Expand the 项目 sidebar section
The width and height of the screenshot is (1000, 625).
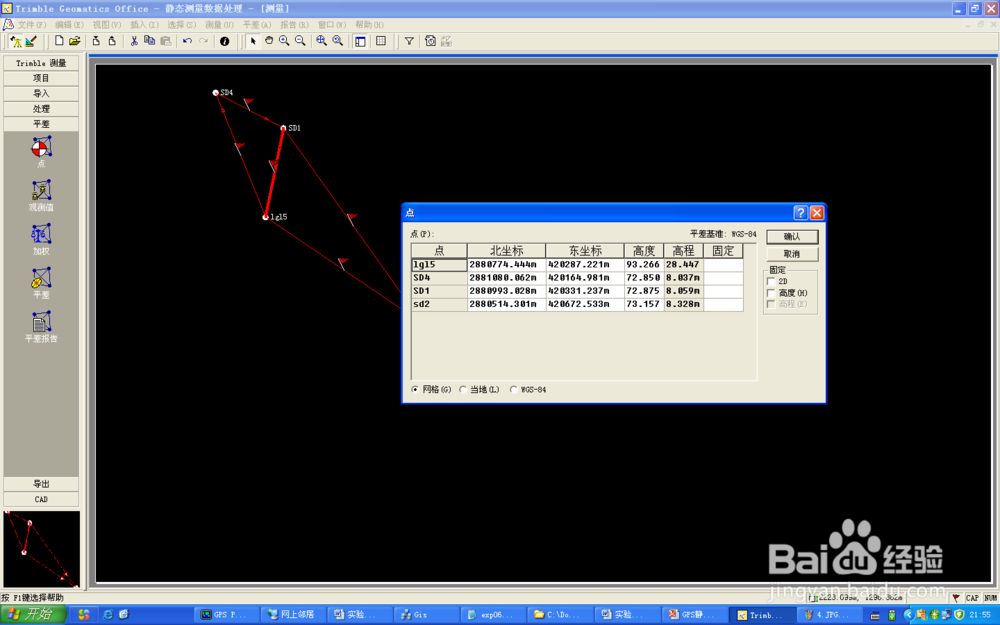click(x=41, y=78)
